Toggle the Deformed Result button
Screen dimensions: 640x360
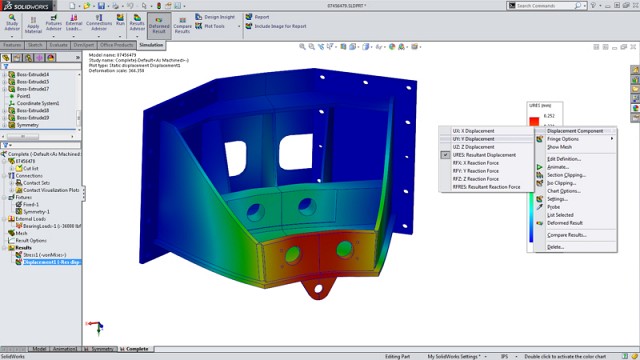click(159, 25)
